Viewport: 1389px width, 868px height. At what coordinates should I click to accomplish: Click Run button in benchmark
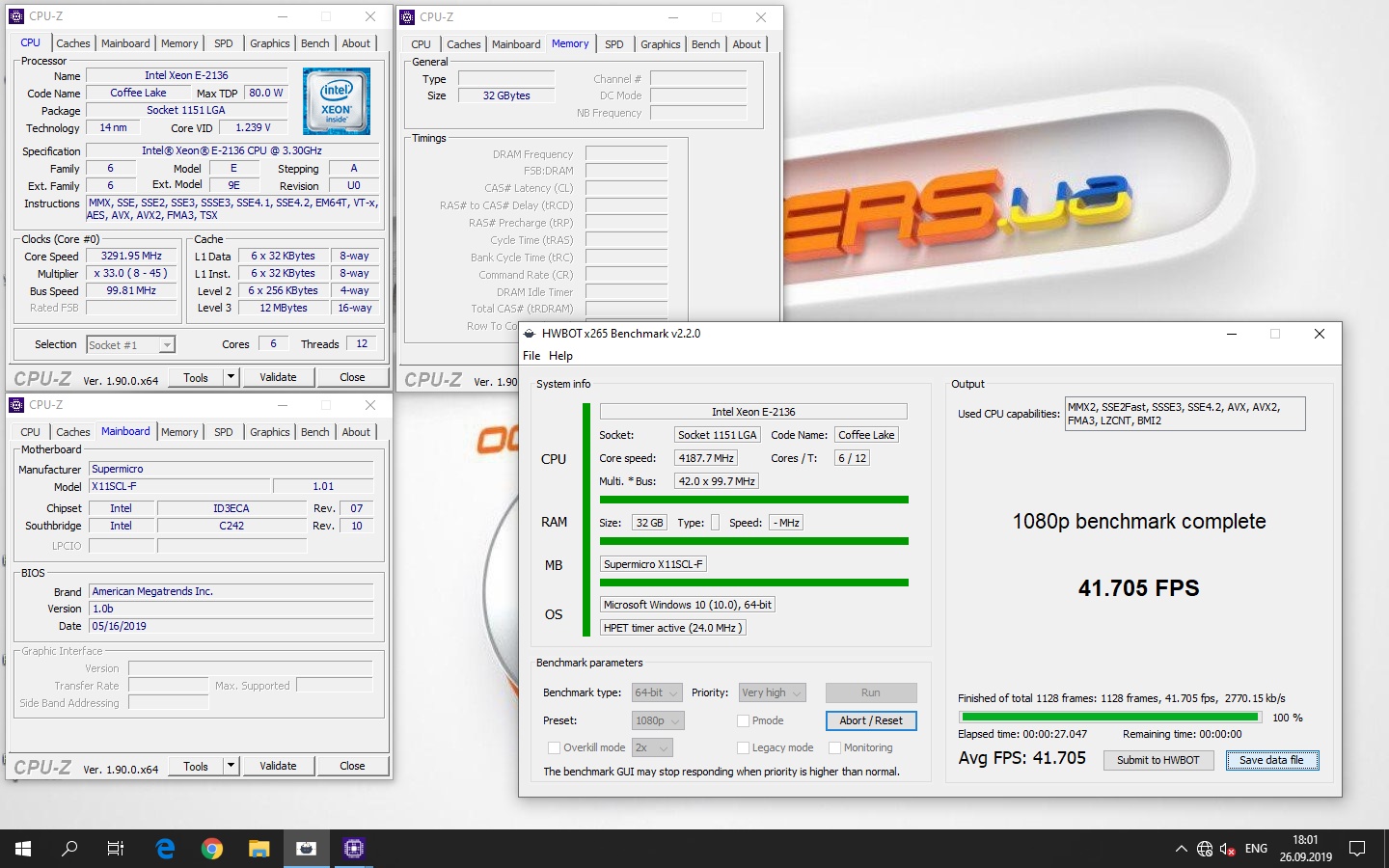click(871, 692)
